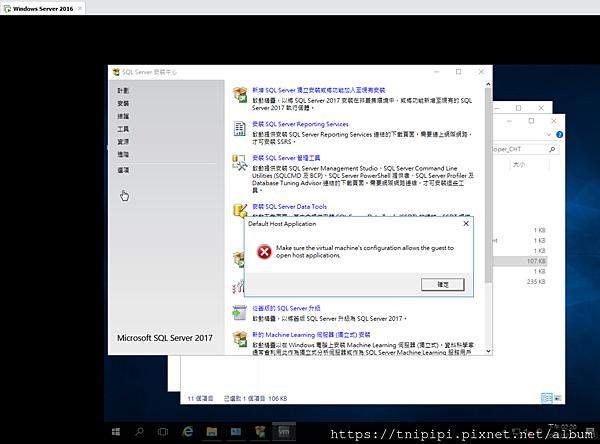Click the VMware vm taskbar icon
600x444 pixels.
pos(284,432)
